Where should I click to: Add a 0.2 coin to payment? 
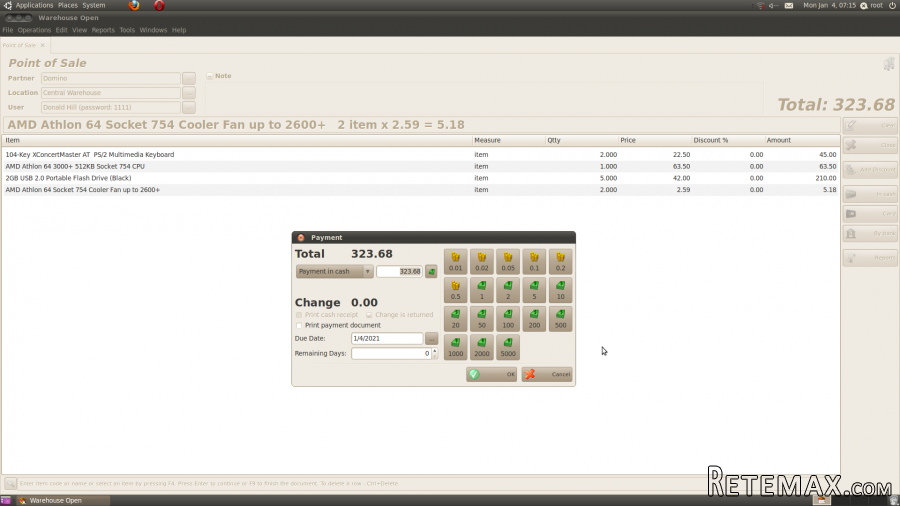(560, 262)
